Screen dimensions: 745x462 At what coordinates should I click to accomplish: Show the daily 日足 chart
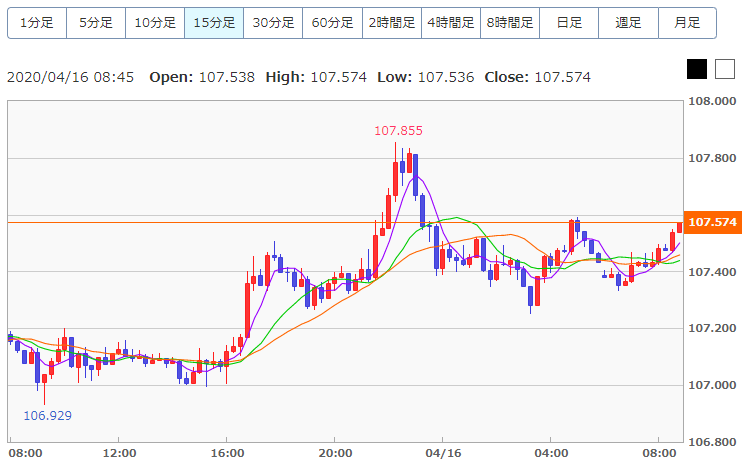pos(569,22)
